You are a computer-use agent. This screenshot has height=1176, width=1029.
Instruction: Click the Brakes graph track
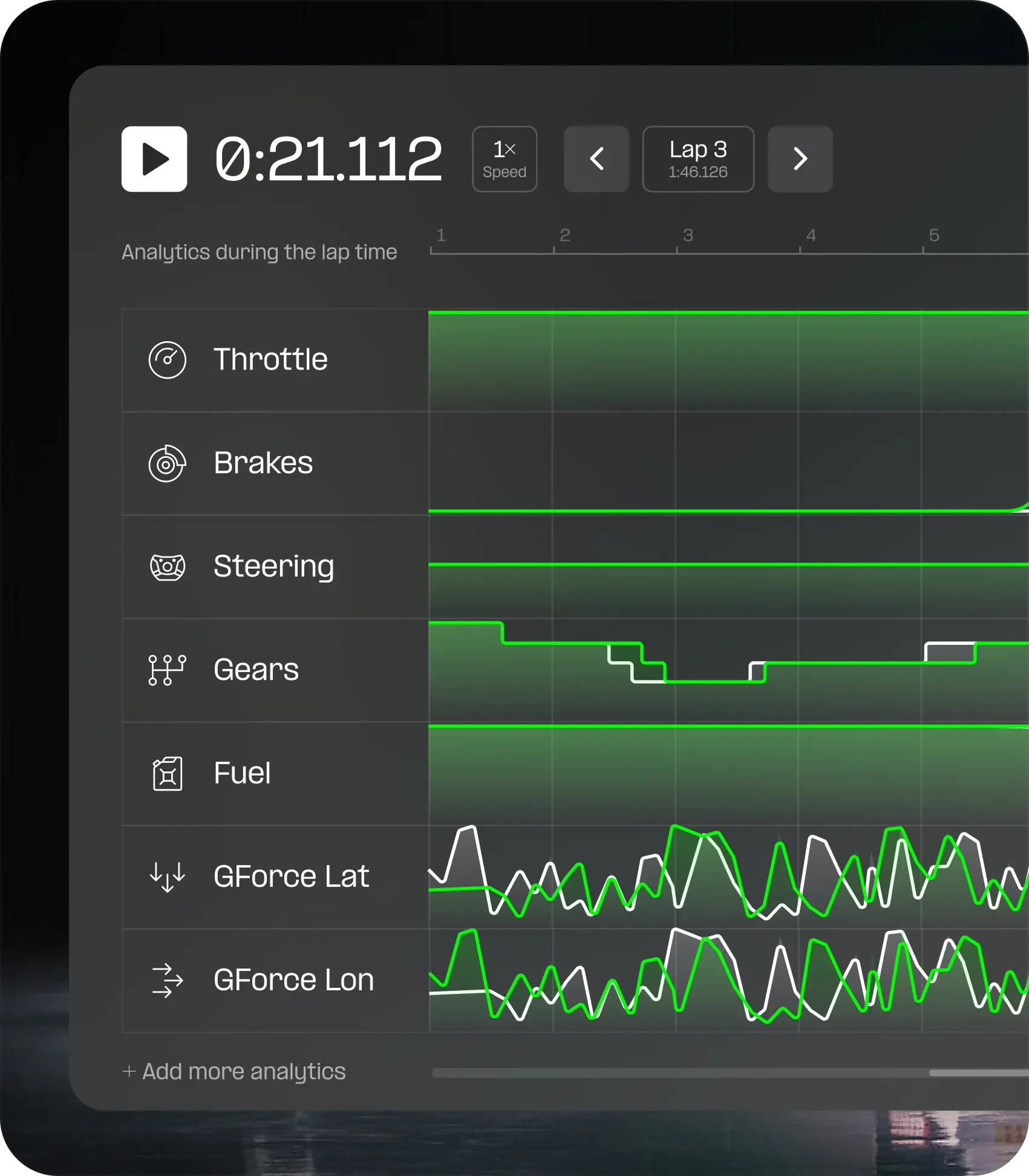729,463
